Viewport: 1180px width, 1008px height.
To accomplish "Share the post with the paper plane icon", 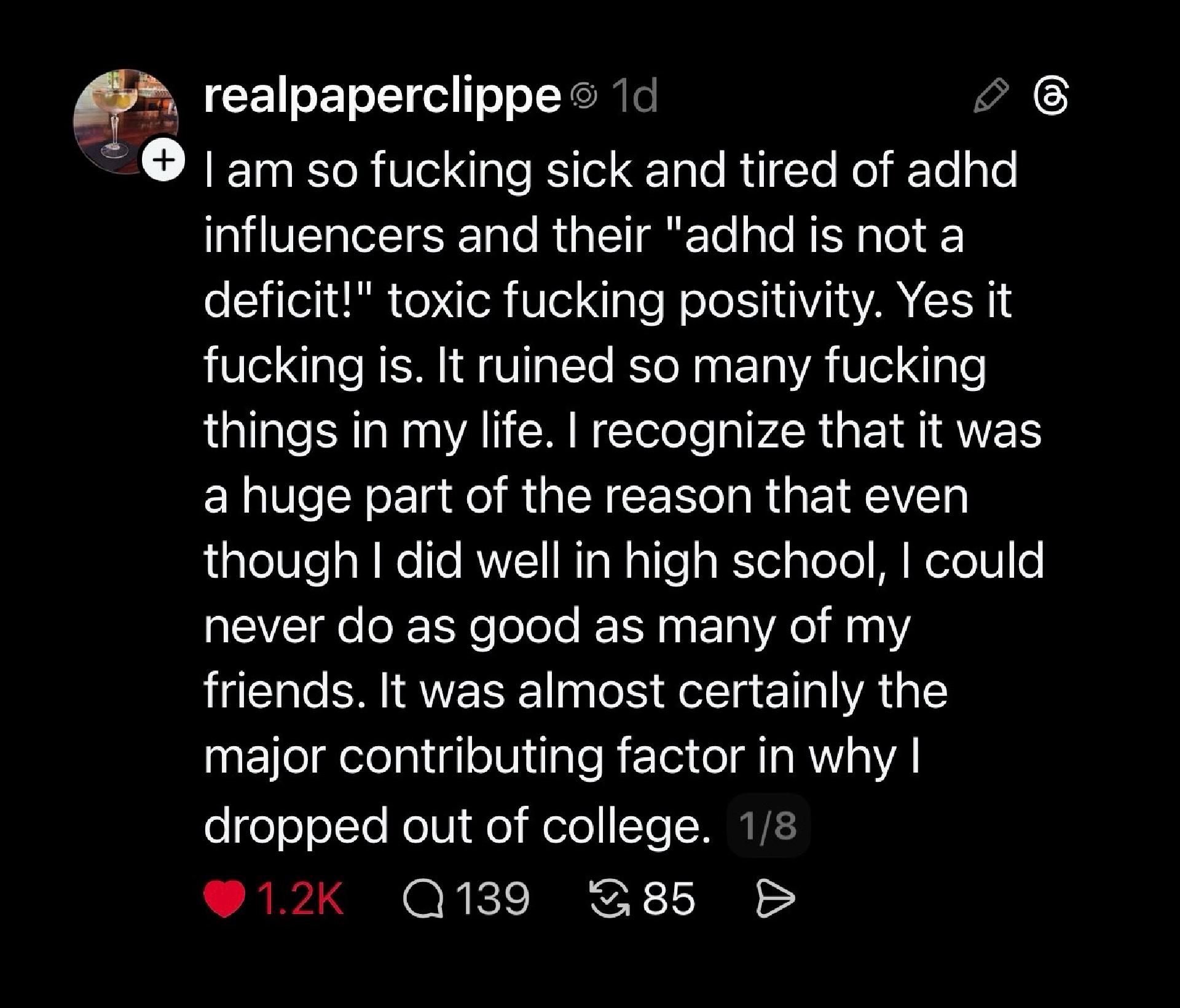I will coord(775,899).
